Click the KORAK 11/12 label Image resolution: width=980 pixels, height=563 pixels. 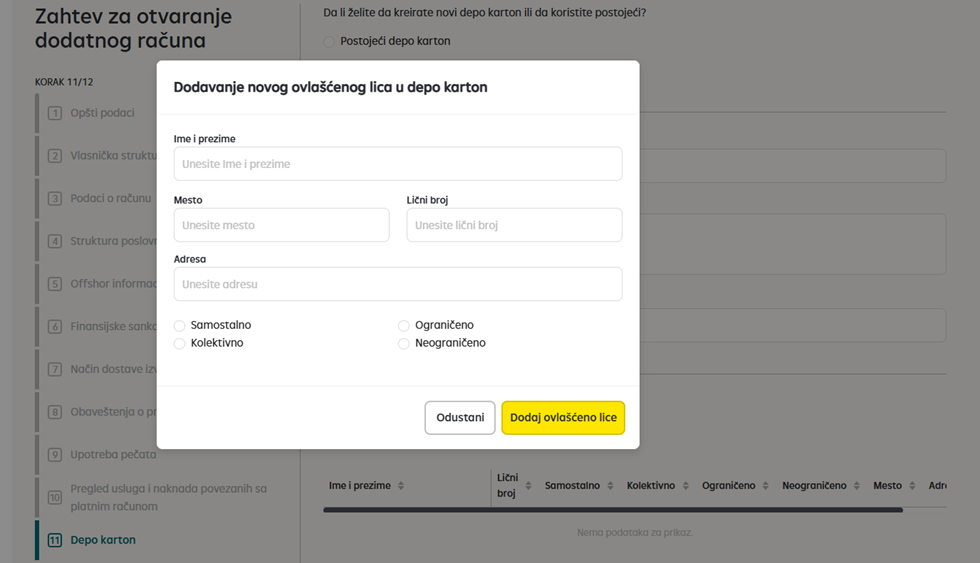tap(64, 82)
